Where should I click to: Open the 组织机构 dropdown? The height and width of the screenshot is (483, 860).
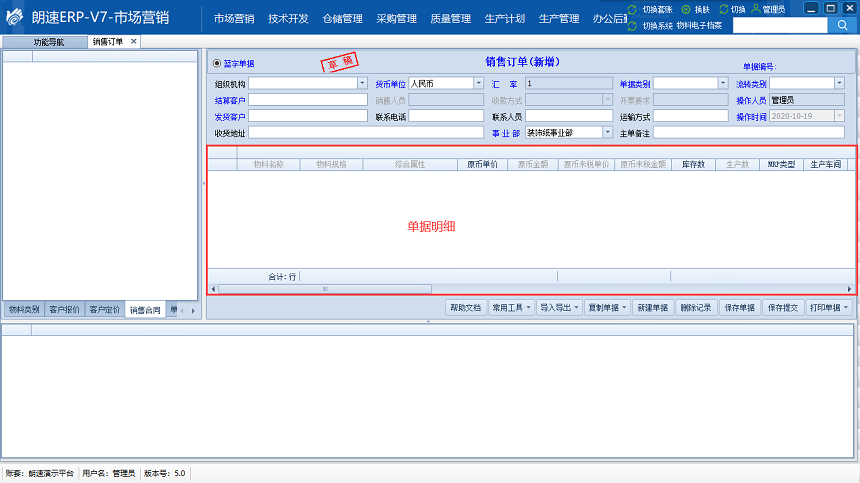tap(362, 83)
